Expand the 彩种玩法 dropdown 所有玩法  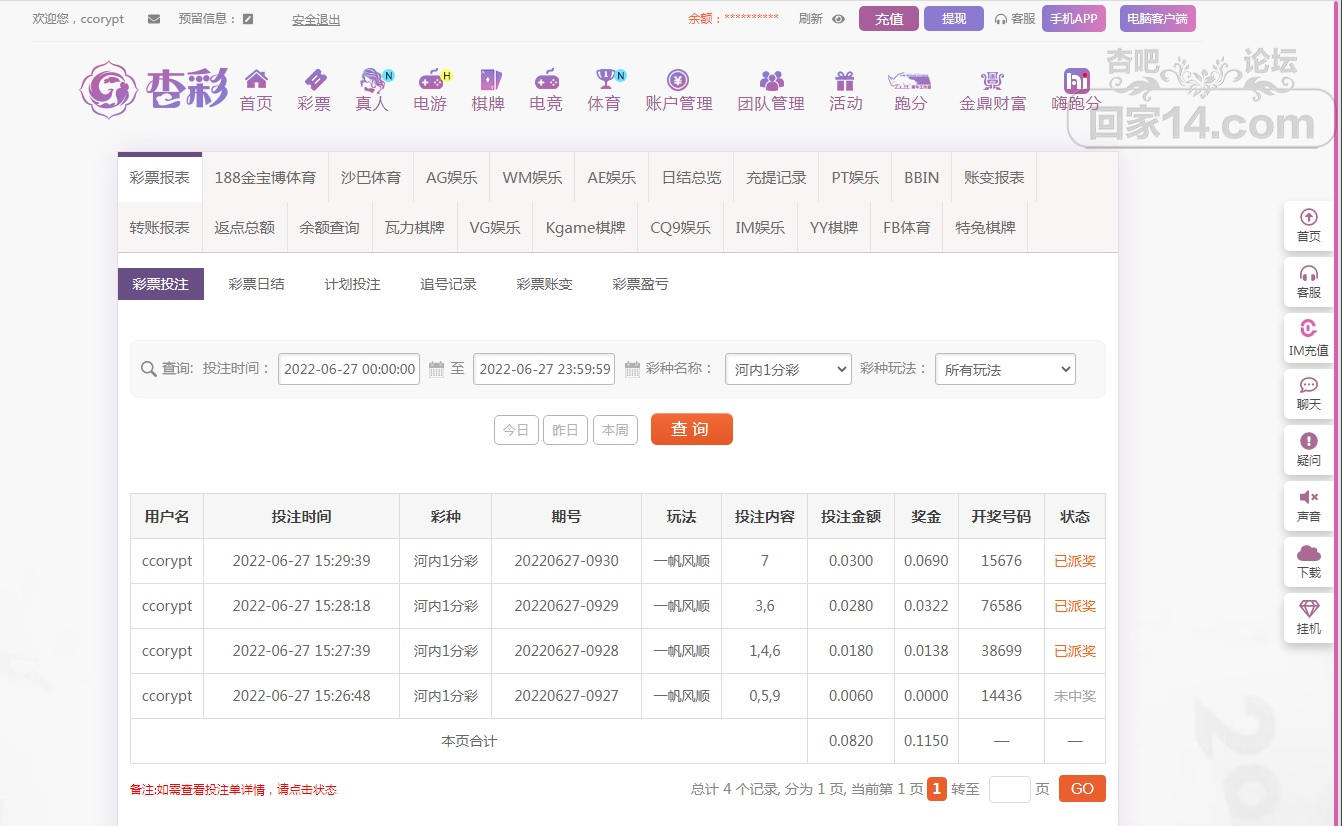point(1004,369)
